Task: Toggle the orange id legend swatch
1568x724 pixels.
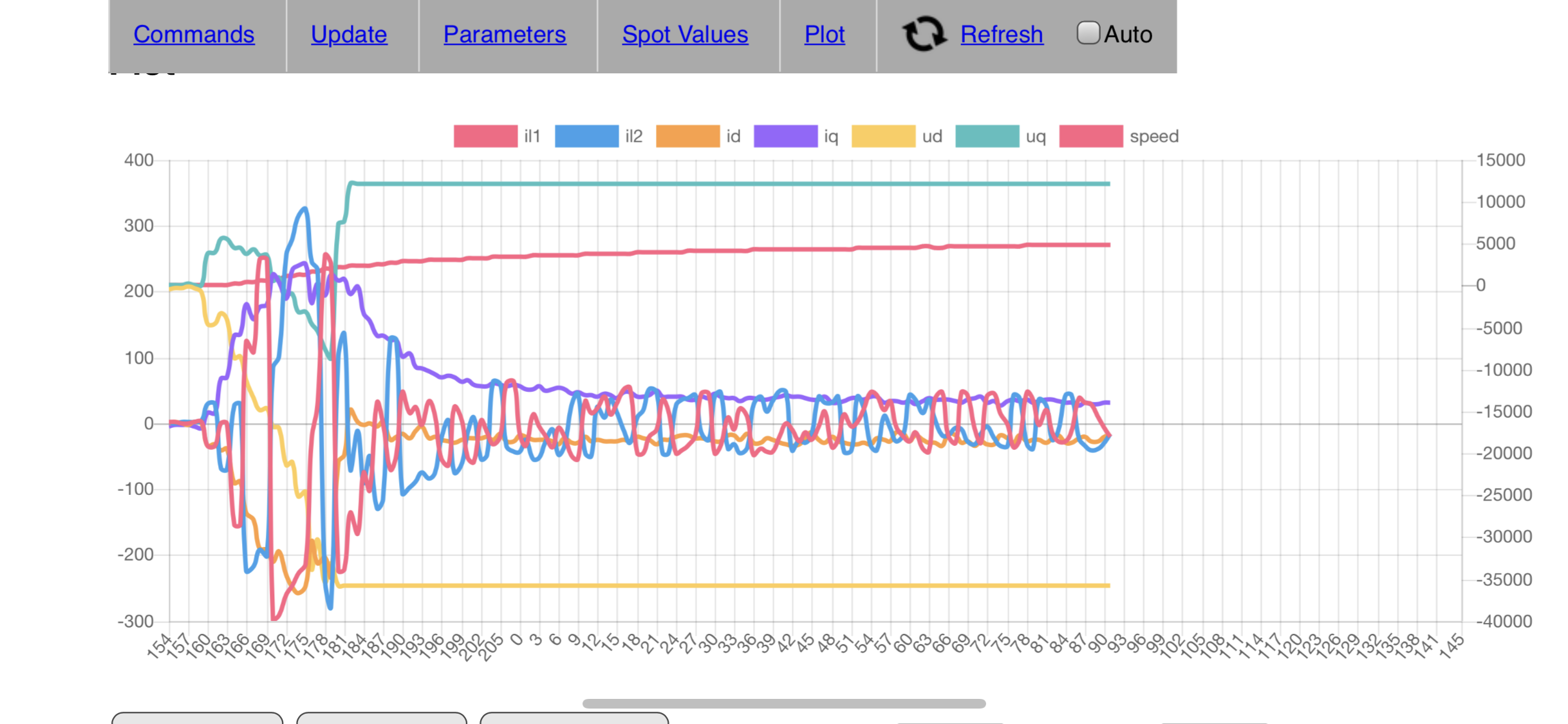Action: (x=687, y=136)
